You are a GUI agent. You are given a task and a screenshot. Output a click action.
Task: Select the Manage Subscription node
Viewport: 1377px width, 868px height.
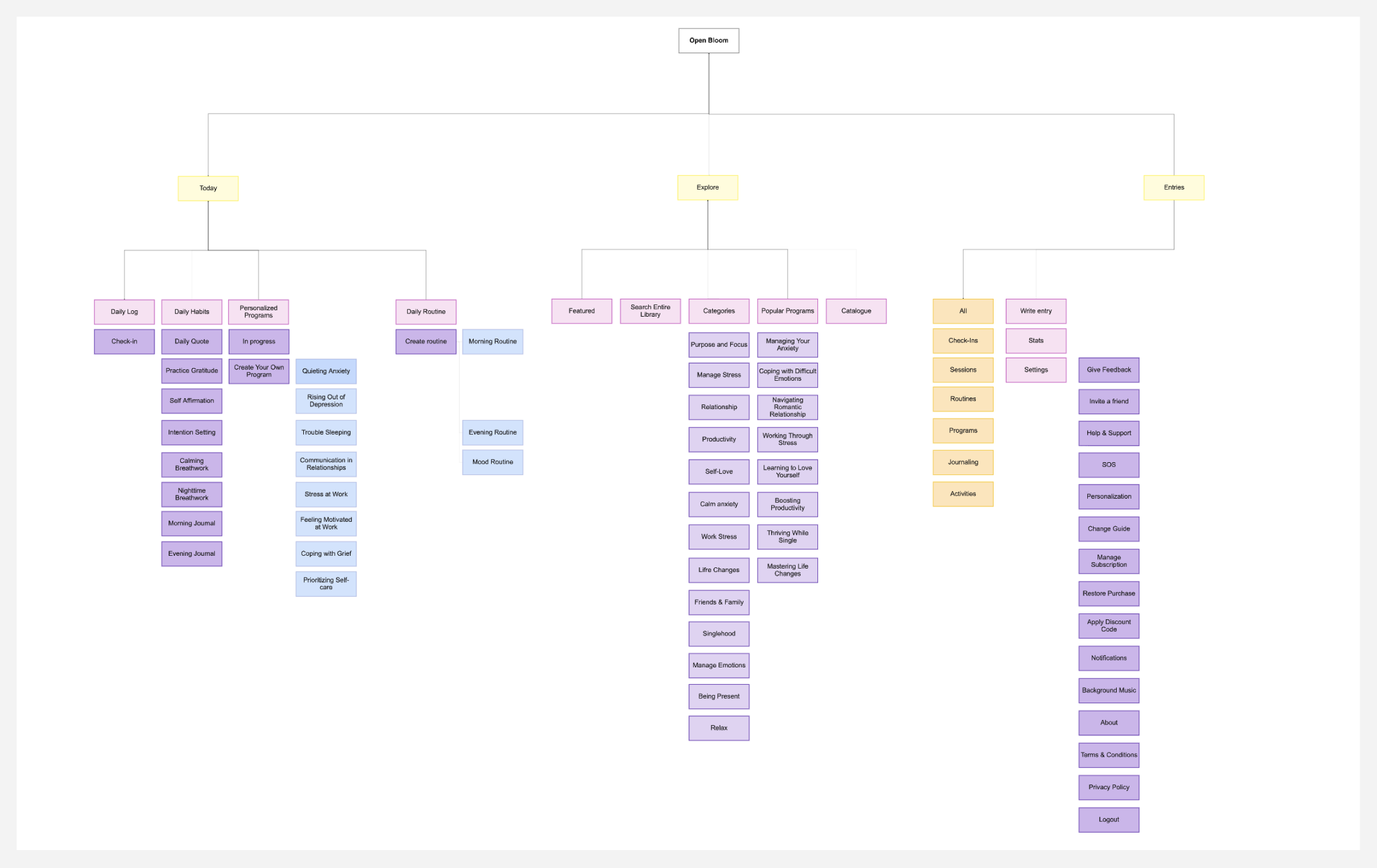coord(1108,561)
